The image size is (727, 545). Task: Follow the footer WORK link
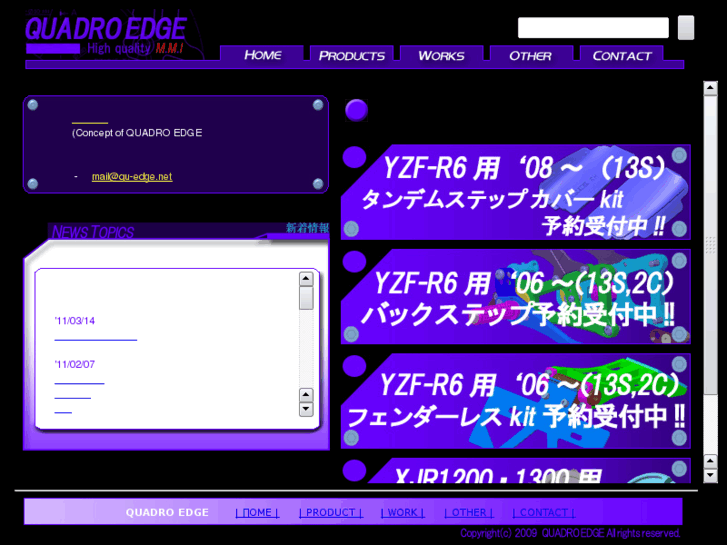(402, 513)
